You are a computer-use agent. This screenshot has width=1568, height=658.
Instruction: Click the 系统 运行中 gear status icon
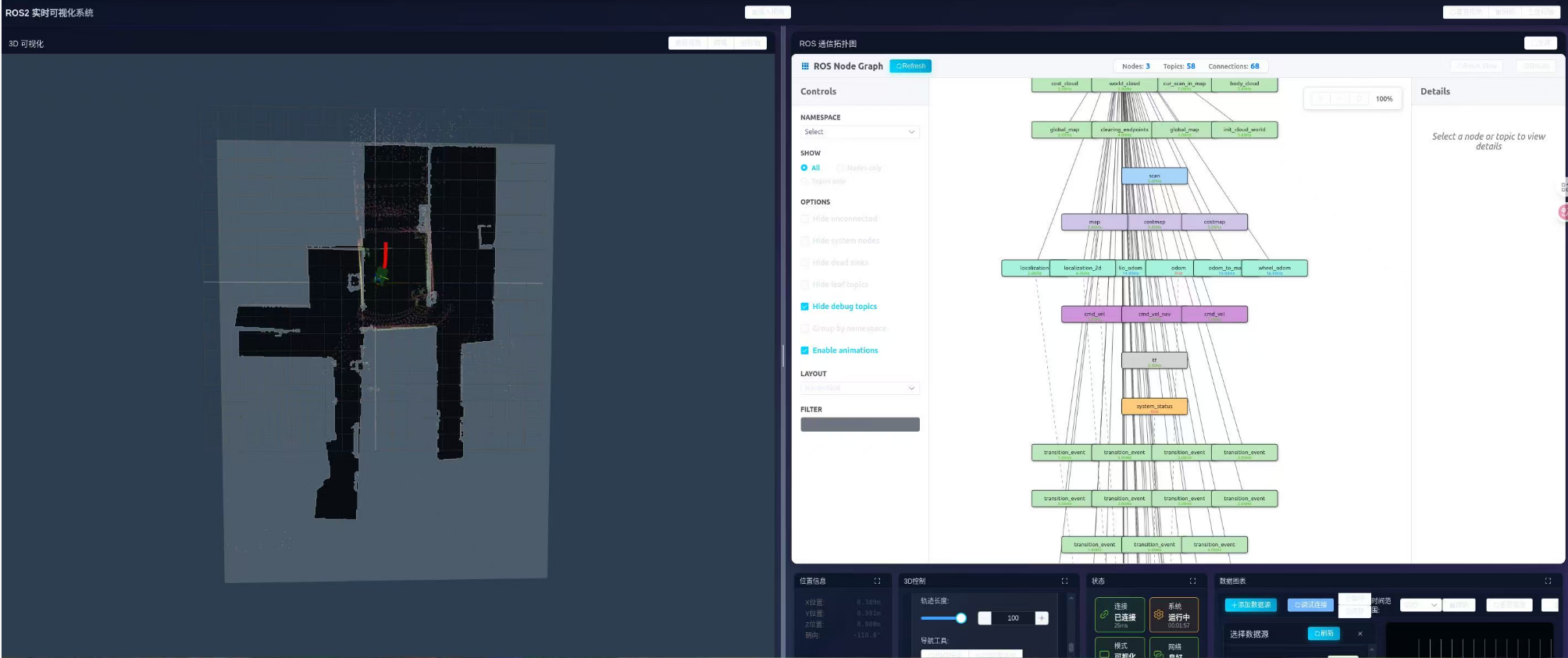pos(1159,614)
